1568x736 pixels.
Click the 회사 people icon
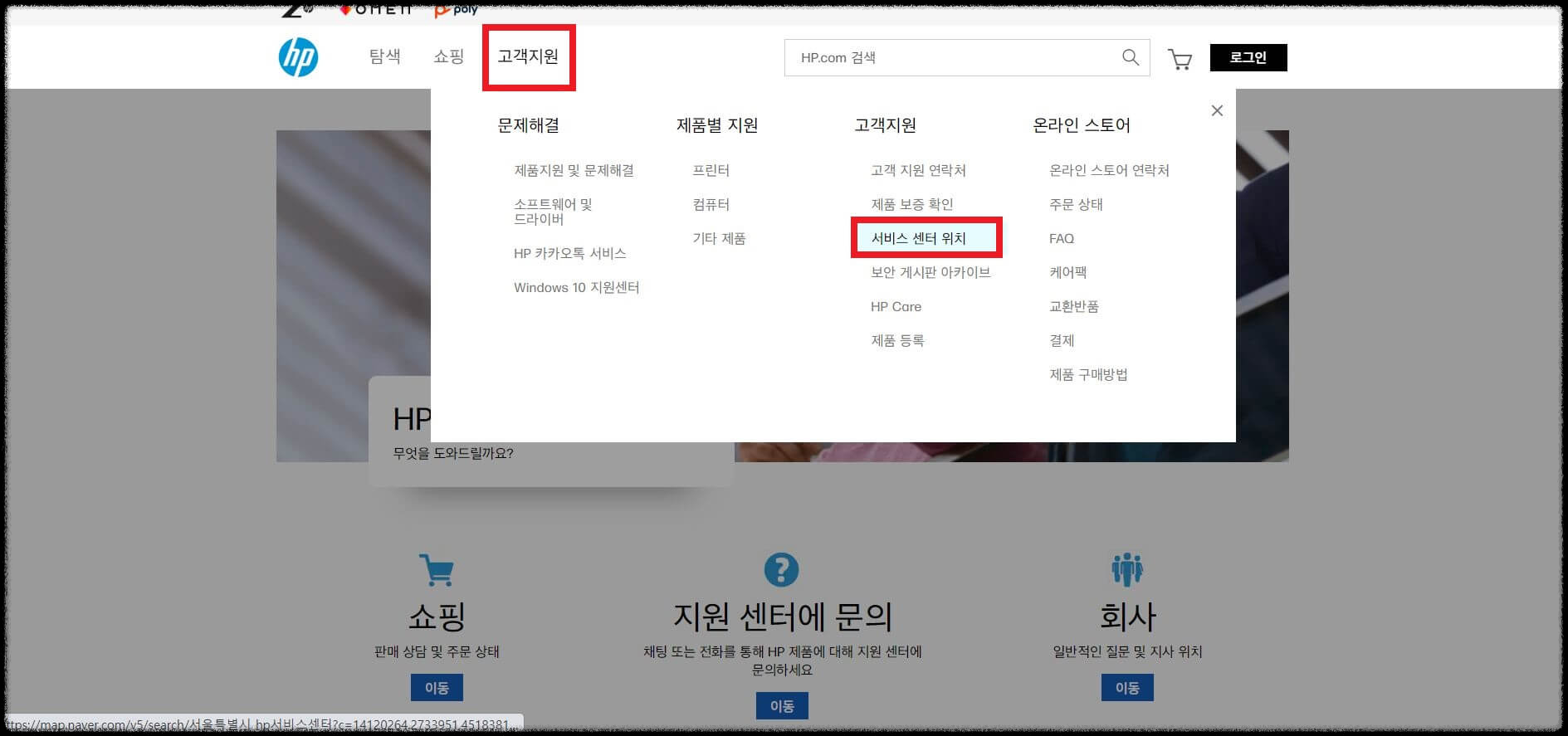[1126, 569]
